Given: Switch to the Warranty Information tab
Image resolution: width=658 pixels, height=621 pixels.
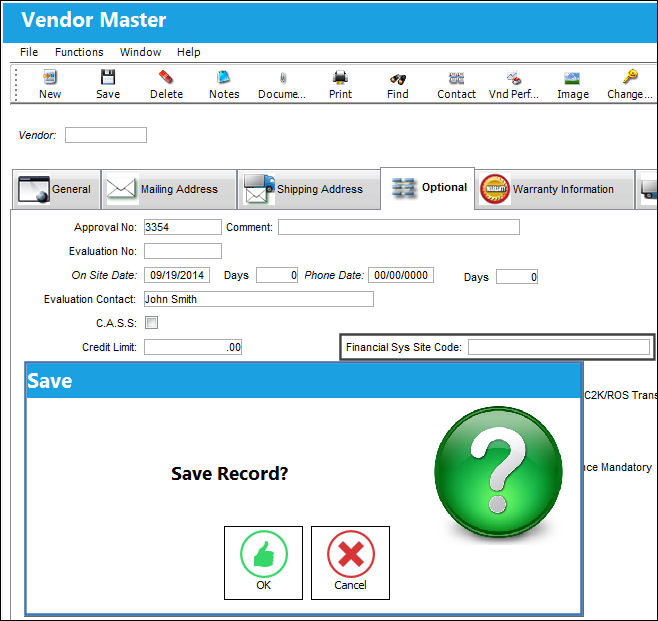Looking at the screenshot, I should 554,189.
